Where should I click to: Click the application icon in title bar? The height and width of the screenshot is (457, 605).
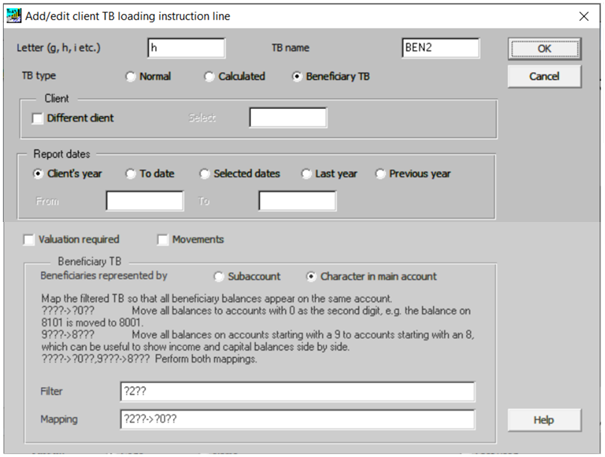pyautogui.click(x=14, y=16)
